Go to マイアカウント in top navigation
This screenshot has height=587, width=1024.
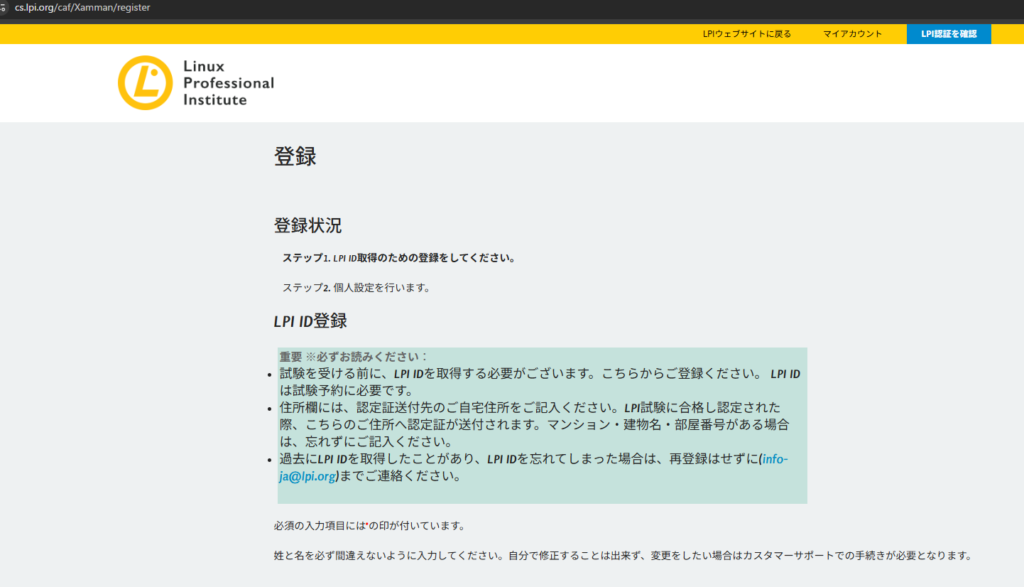[852, 34]
